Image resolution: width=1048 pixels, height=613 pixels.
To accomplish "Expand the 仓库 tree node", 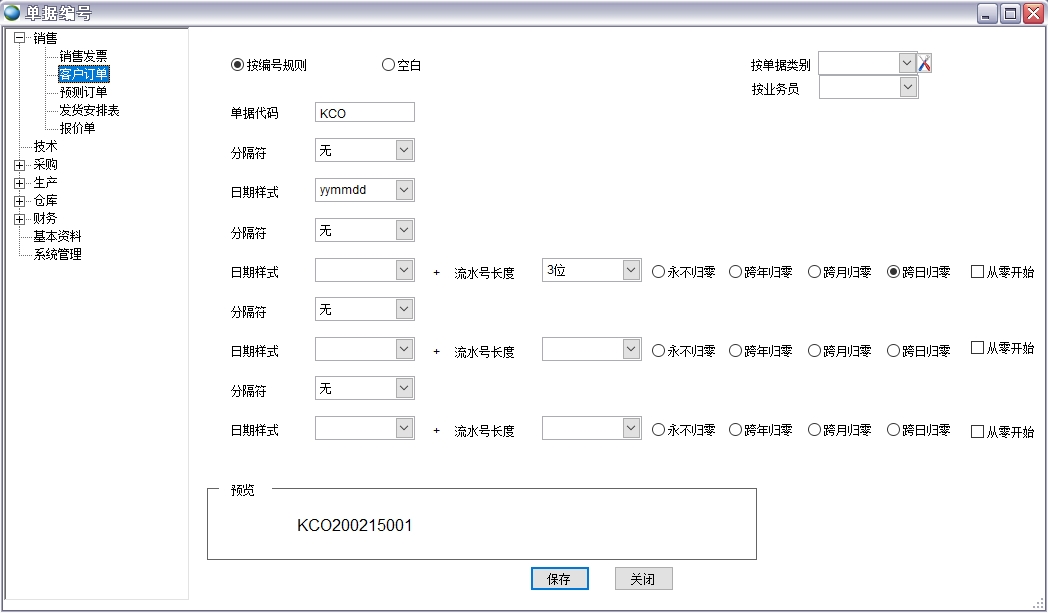I will pos(20,199).
